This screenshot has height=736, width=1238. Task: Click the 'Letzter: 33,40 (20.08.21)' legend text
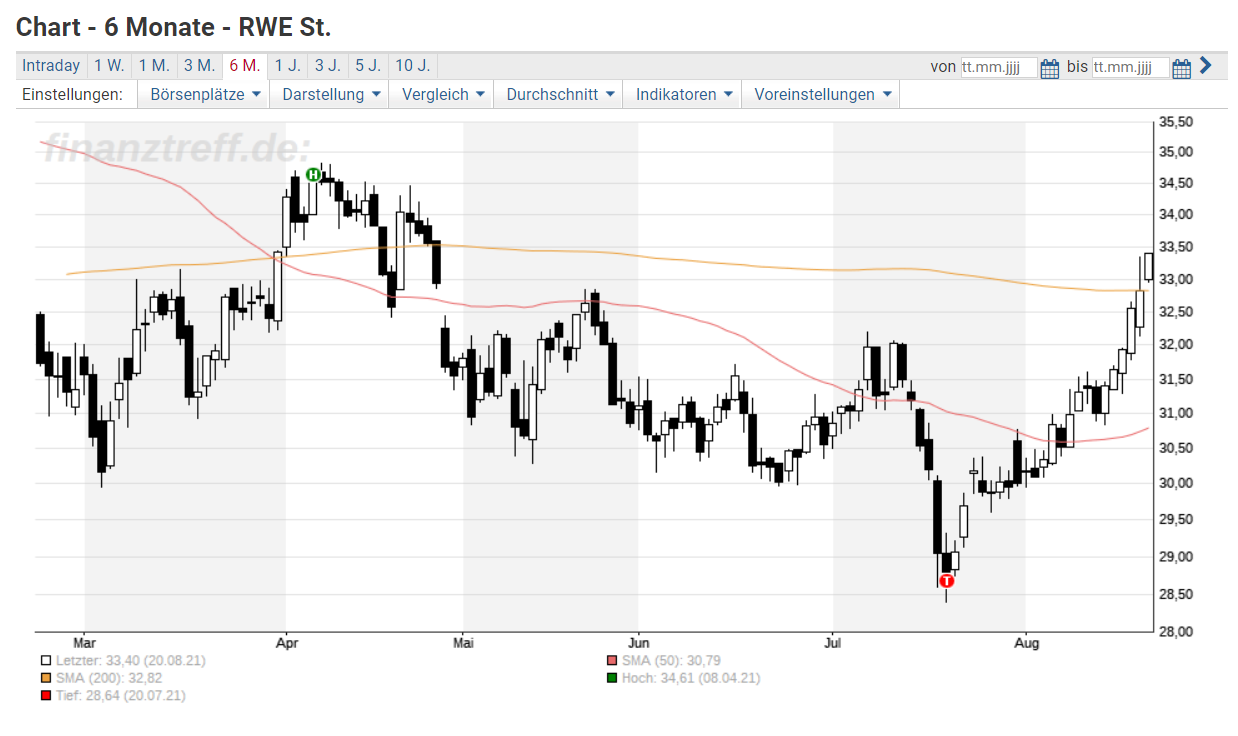point(130,661)
